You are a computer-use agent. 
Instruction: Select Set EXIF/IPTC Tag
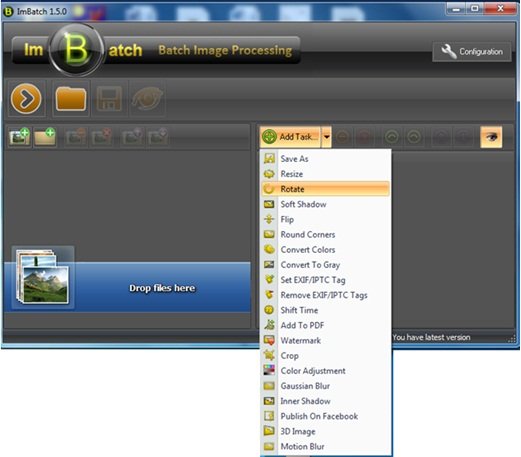click(x=325, y=280)
